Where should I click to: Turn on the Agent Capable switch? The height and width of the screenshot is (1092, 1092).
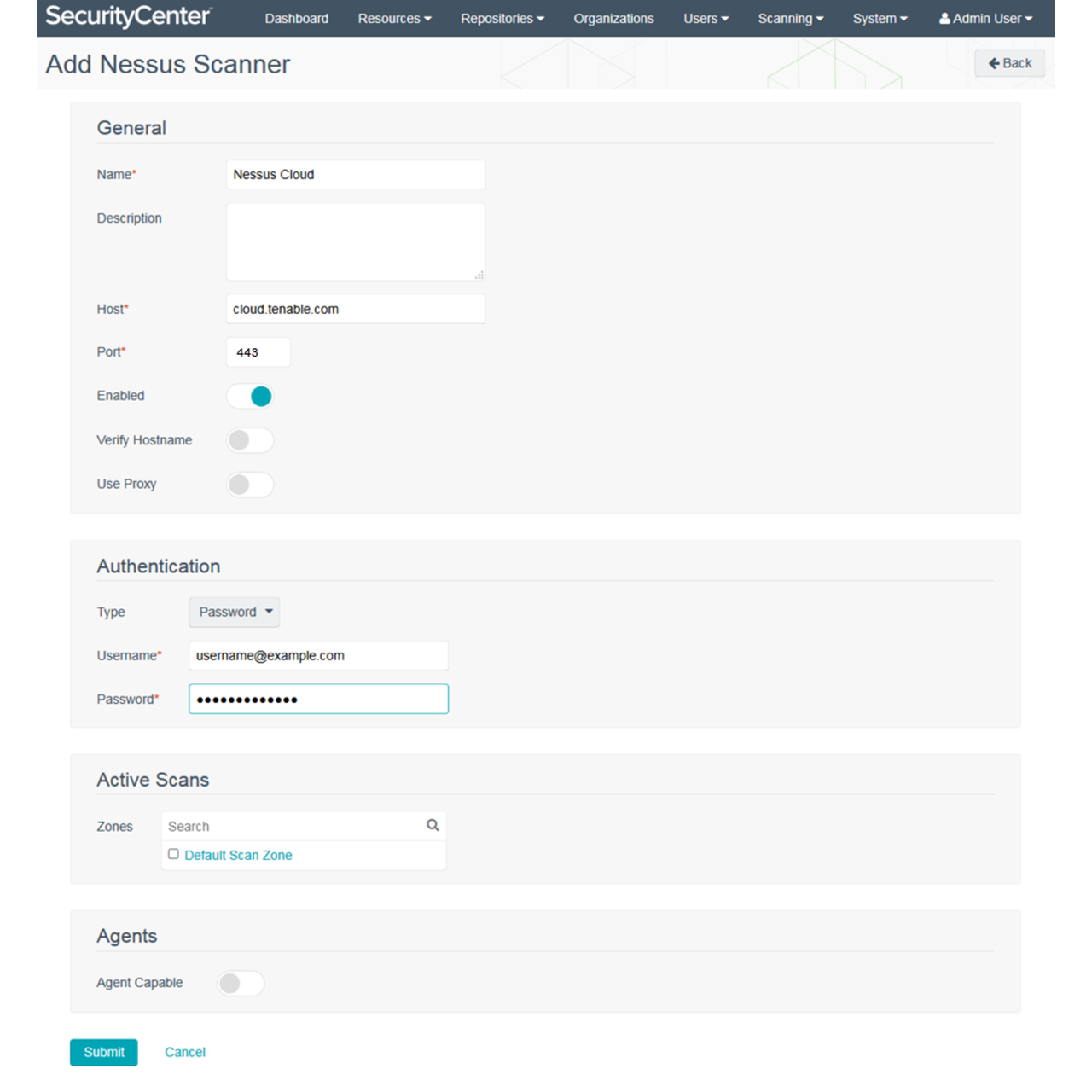coord(241,983)
